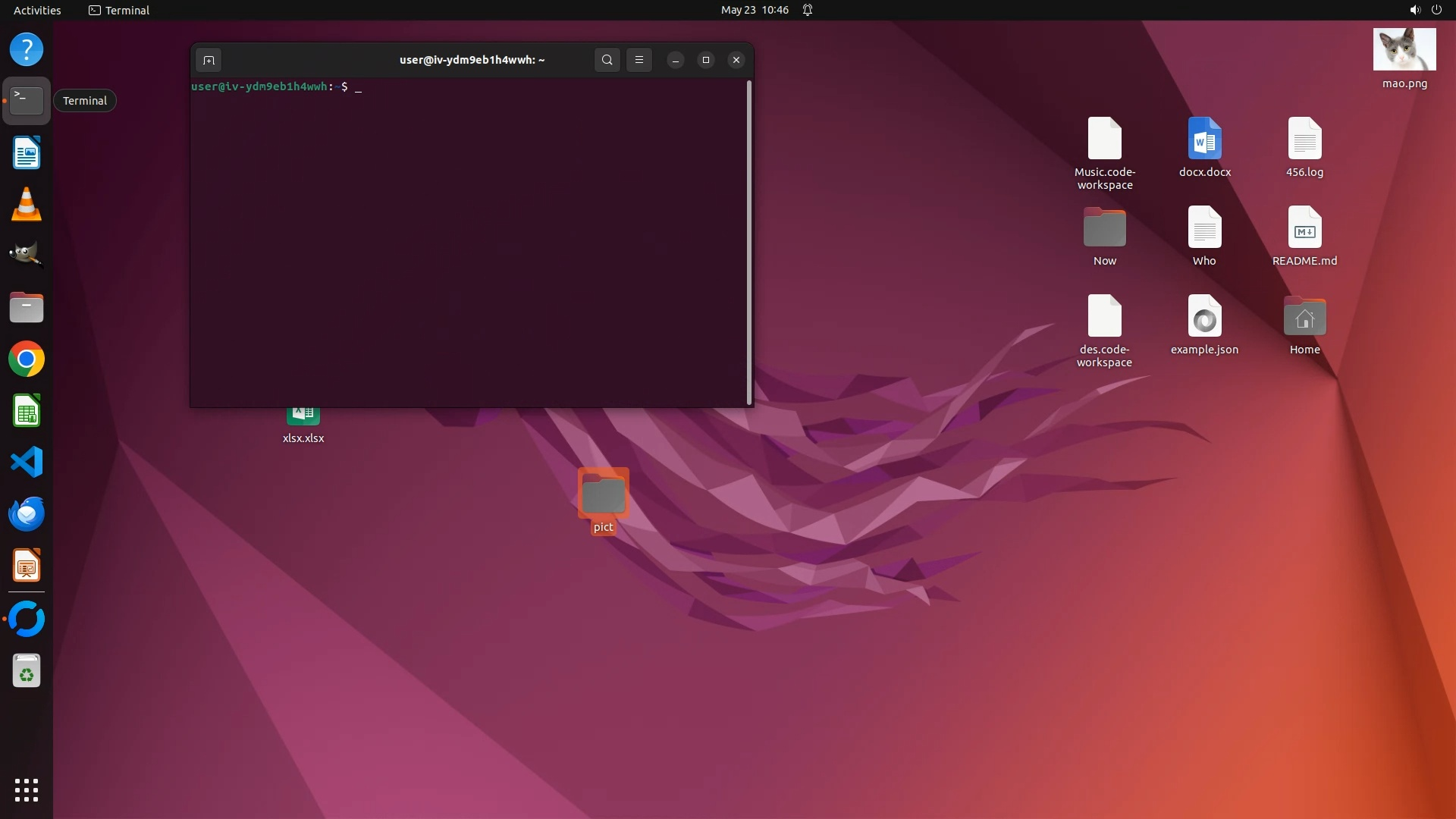Click the Terminal window scrollbar
Screen dimensions: 1456x819
(749, 243)
